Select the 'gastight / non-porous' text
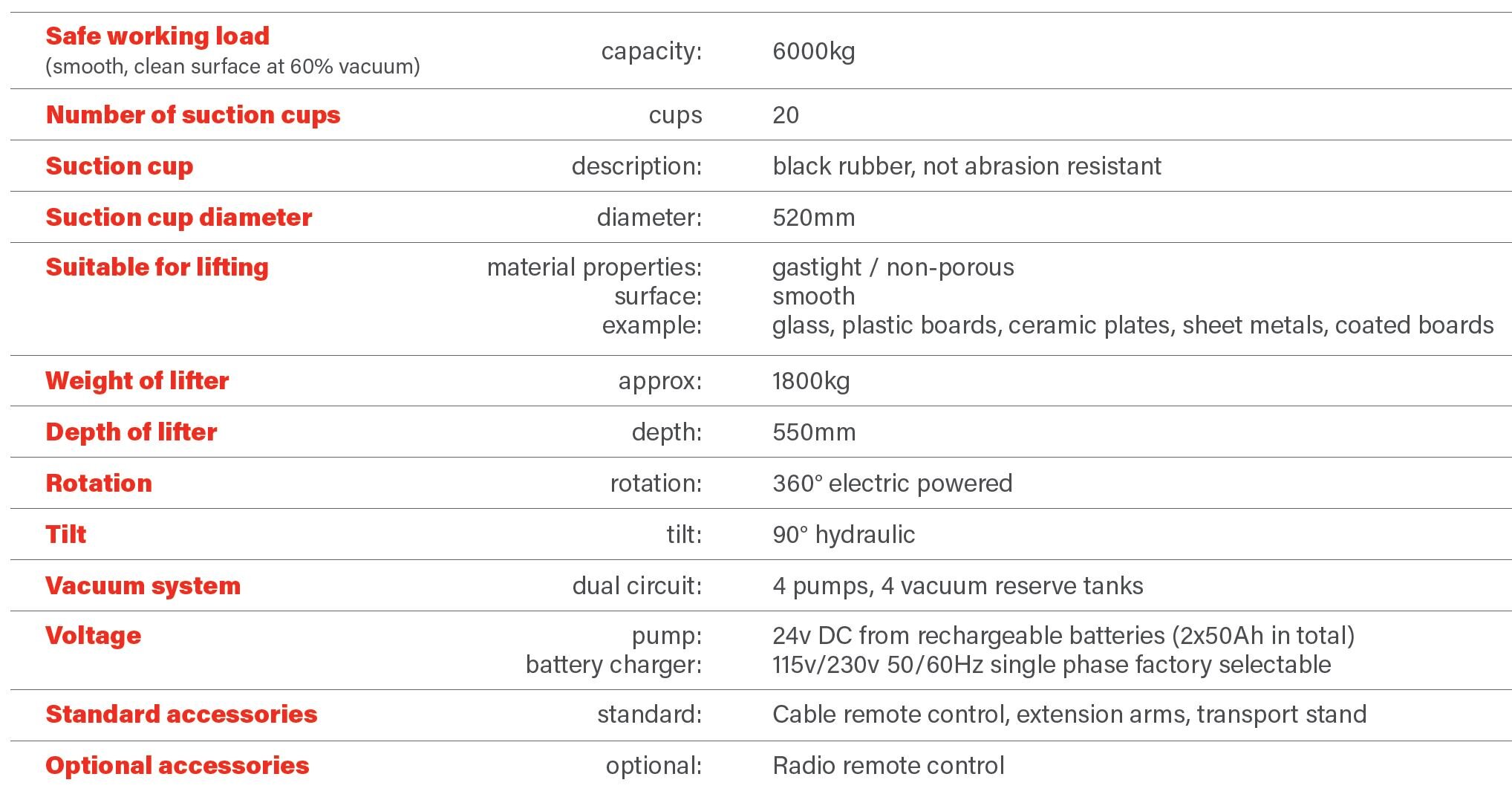 [893, 267]
